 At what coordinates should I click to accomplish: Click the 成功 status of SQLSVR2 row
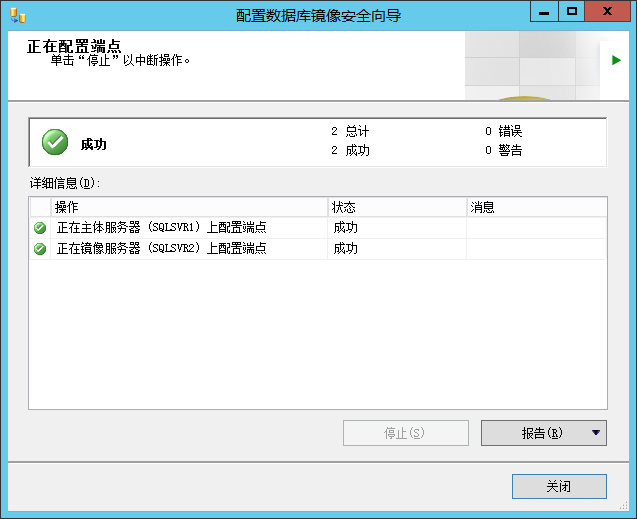coord(345,249)
